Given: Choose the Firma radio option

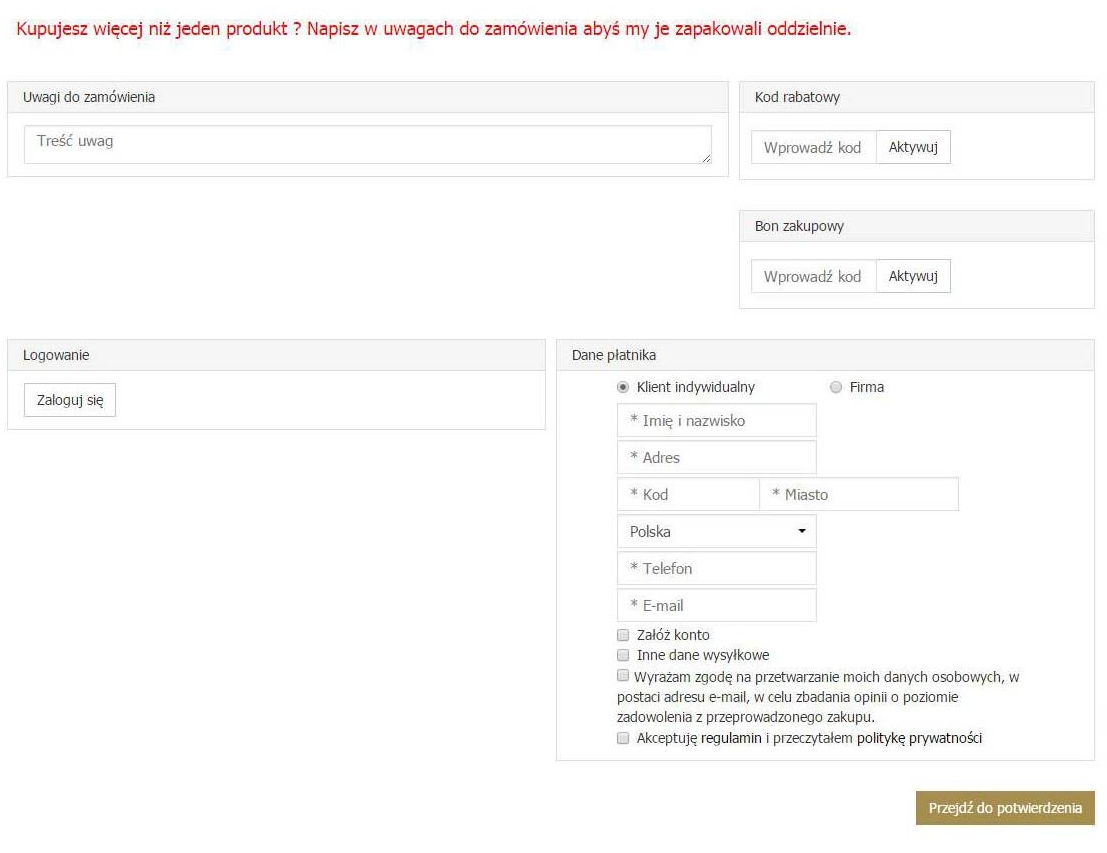Looking at the screenshot, I should click(x=836, y=387).
